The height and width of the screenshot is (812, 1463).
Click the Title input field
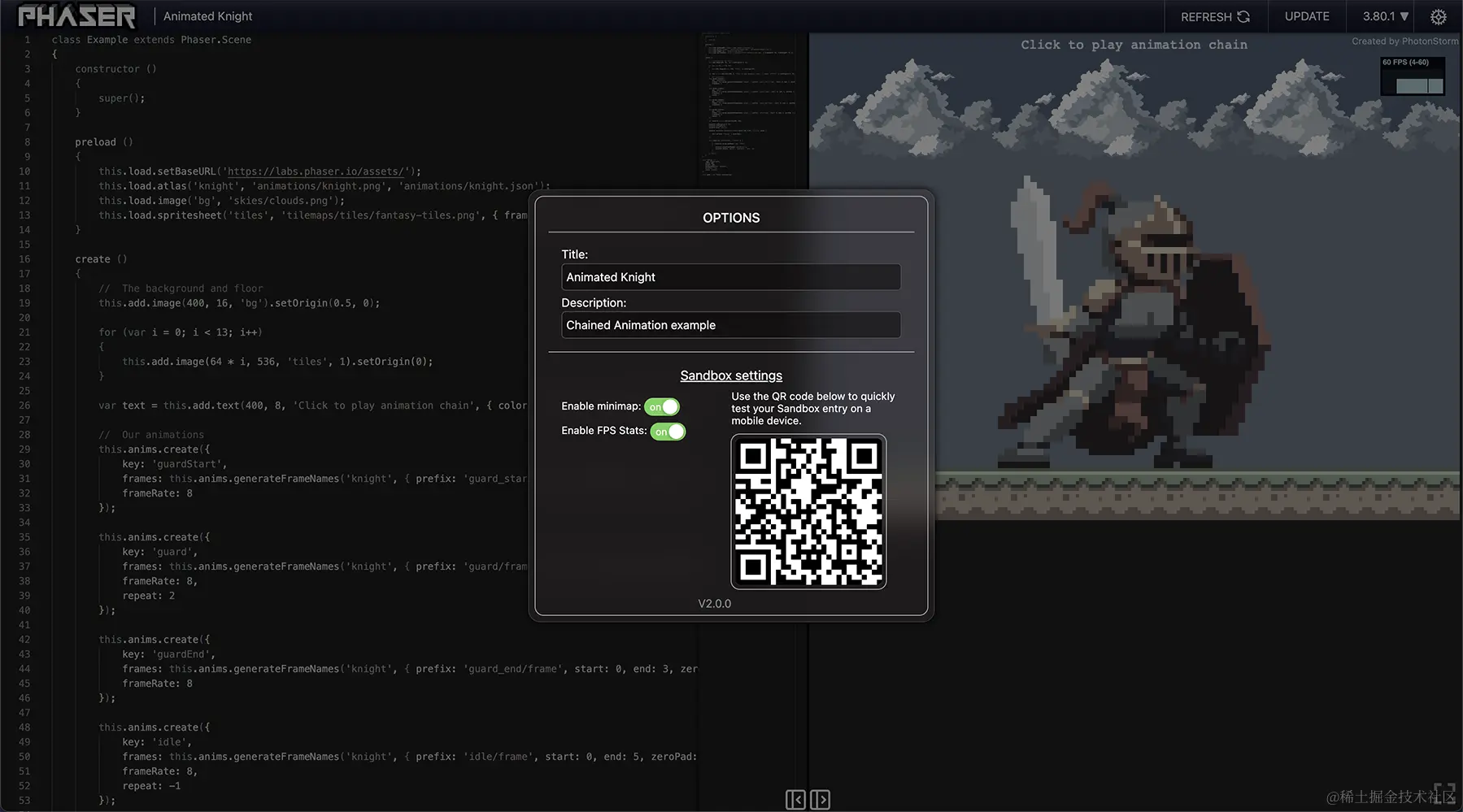pyautogui.click(x=730, y=277)
